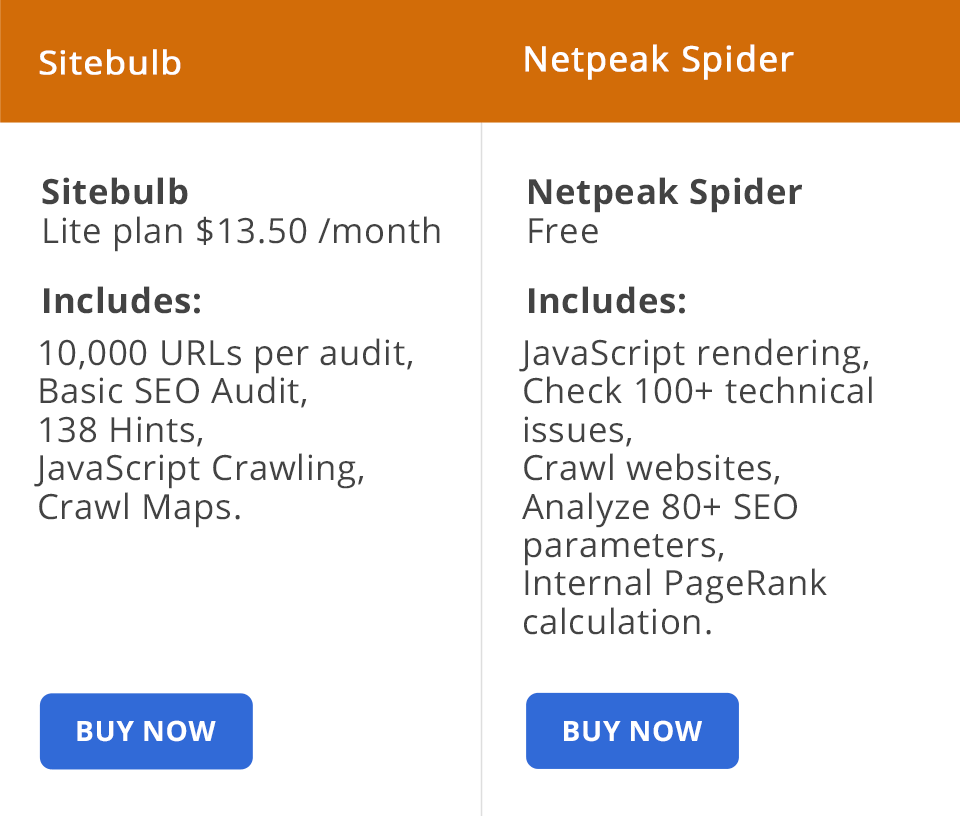
Task: Click the Sitebulb BUY NOW button
Action: click(x=146, y=731)
